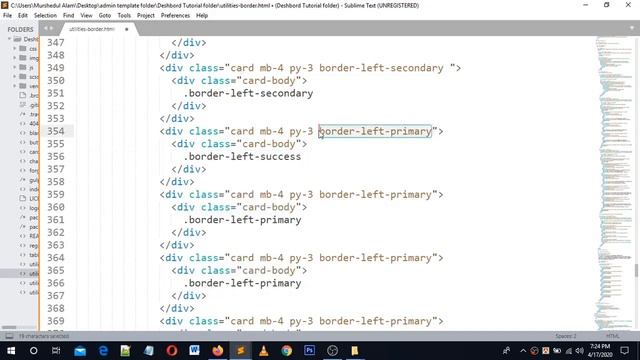Open Task View on the taskbar

[x=56, y=351]
